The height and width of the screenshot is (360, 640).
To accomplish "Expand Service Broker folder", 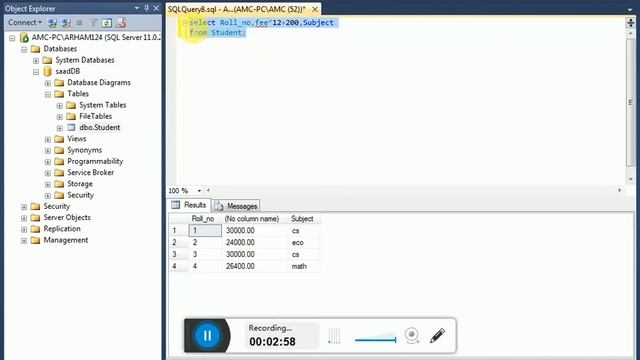I will (x=48, y=173).
